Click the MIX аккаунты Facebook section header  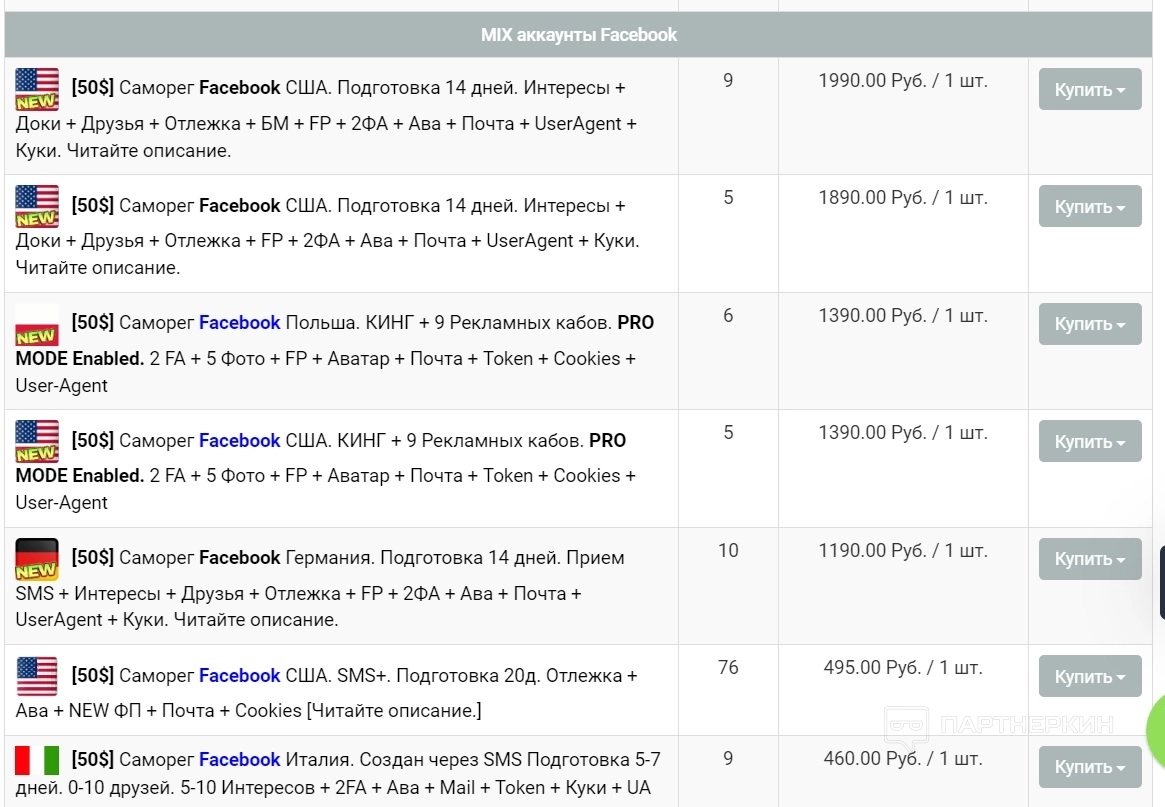(578, 35)
